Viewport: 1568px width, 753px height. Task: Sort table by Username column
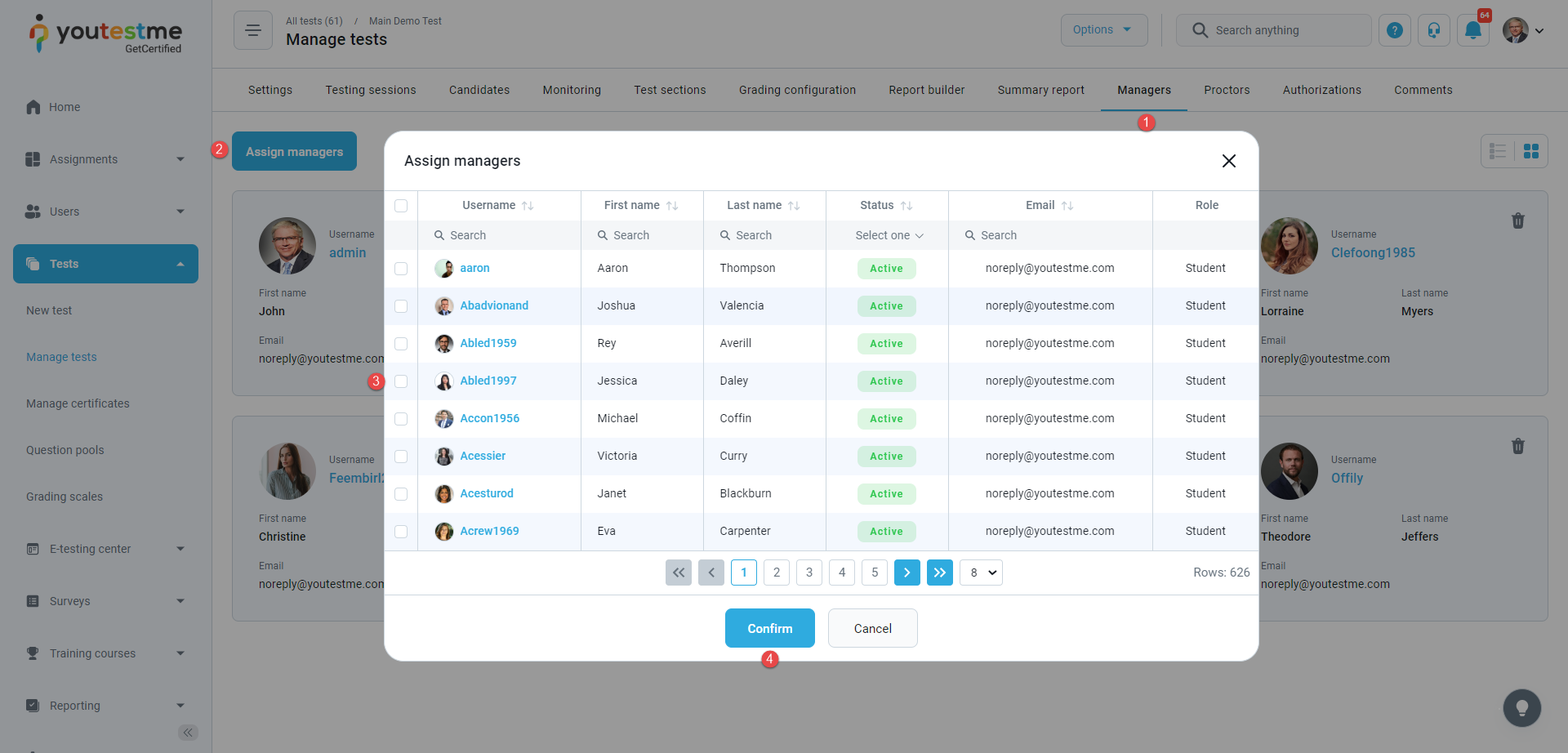528,206
